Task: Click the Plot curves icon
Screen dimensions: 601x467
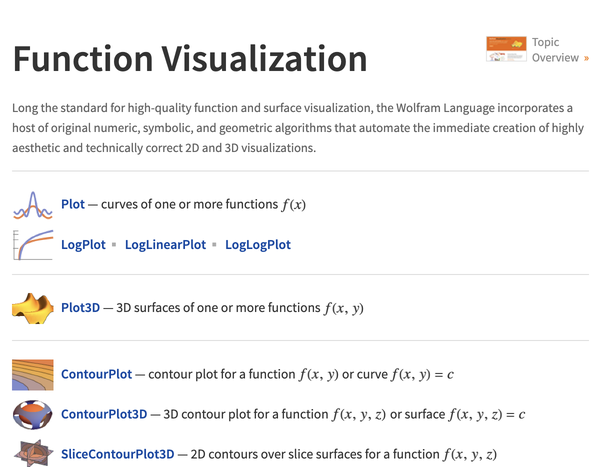Action: tap(32, 205)
